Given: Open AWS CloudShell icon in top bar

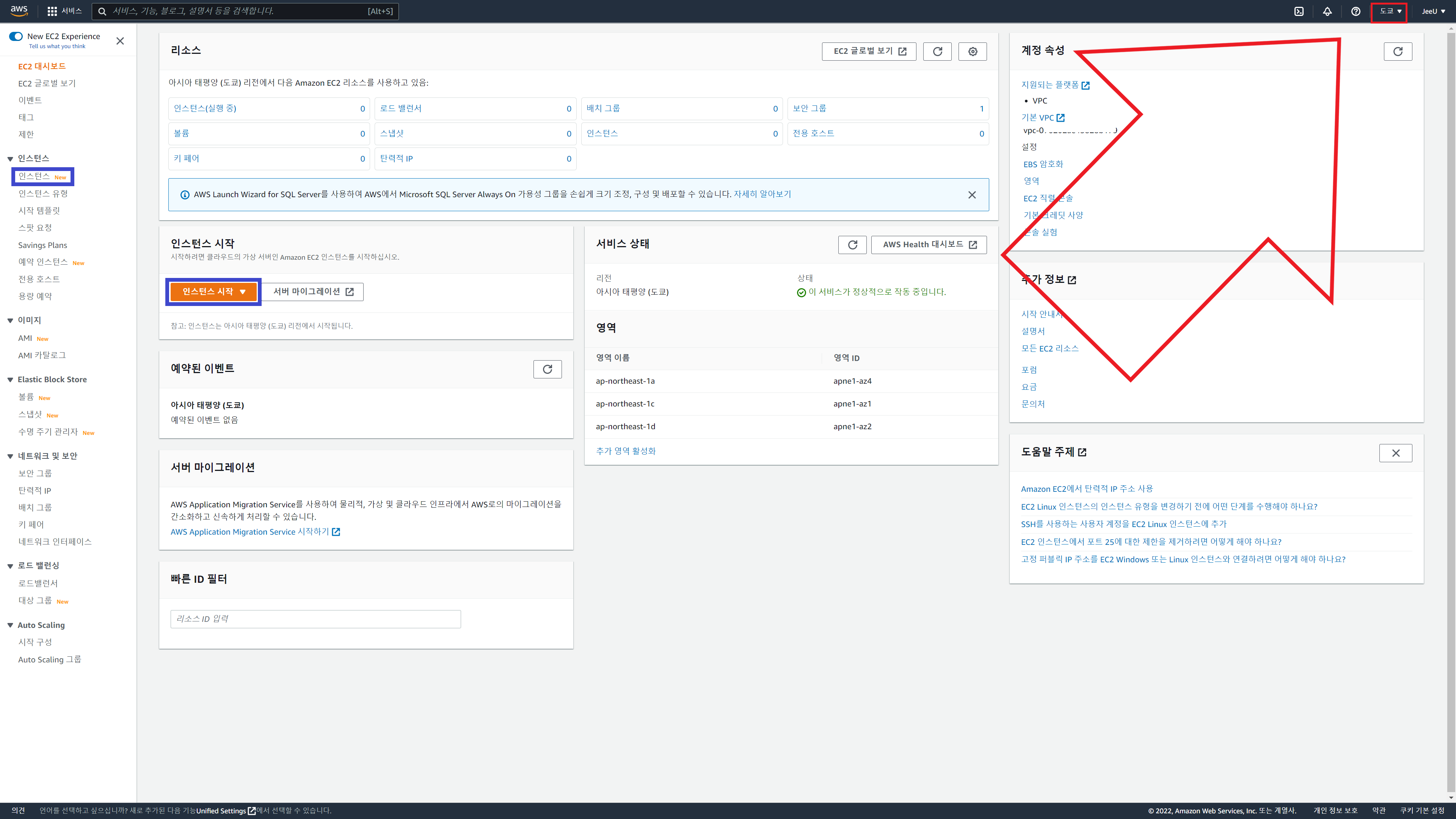Looking at the screenshot, I should [1299, 11].
